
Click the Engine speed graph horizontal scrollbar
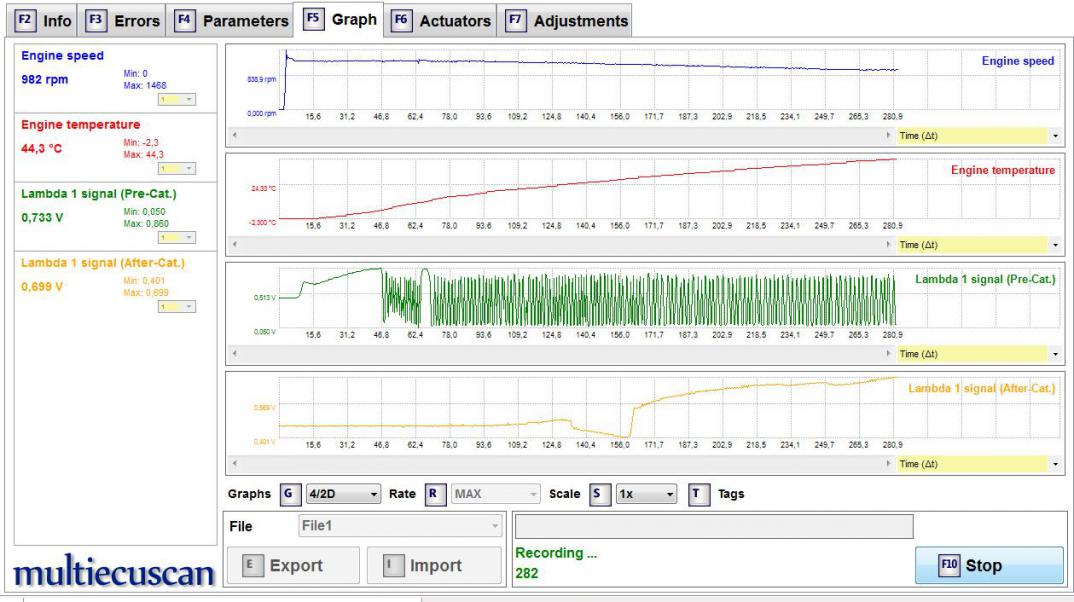560,135
